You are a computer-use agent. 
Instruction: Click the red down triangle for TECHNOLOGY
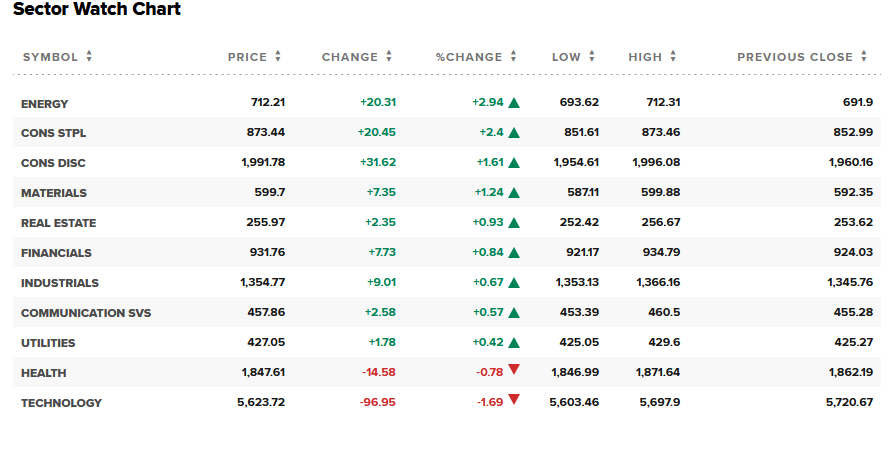514,400
